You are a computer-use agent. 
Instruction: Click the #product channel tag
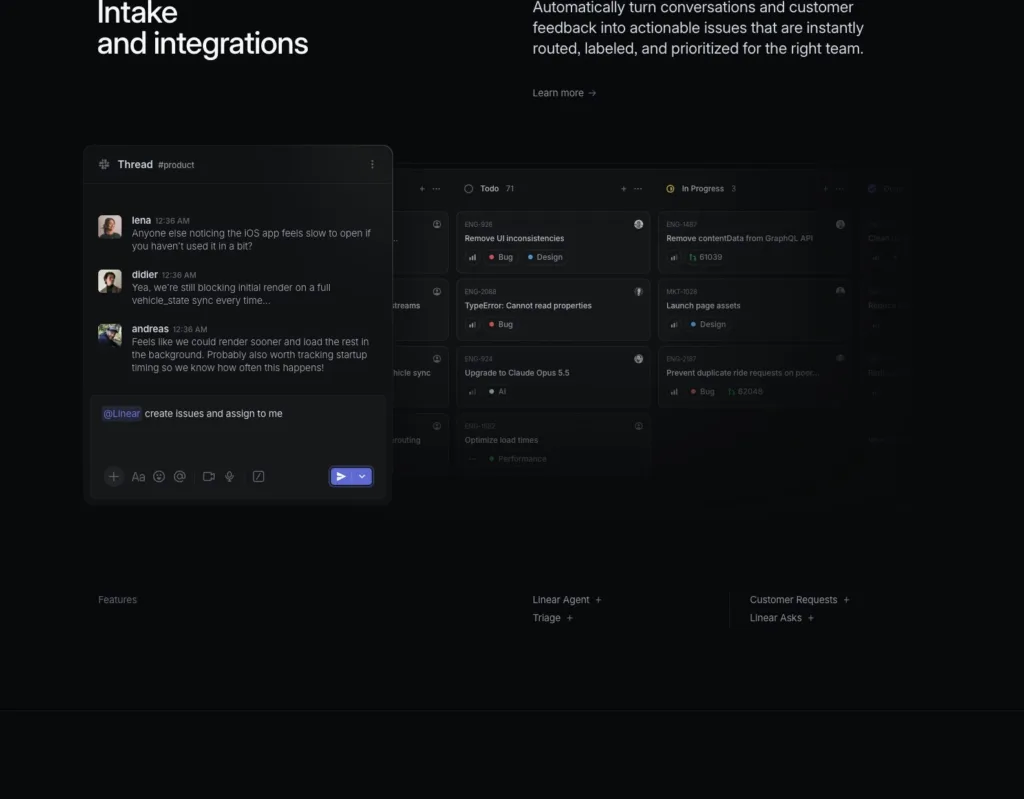pyautogui.click(x=176, y=165)
